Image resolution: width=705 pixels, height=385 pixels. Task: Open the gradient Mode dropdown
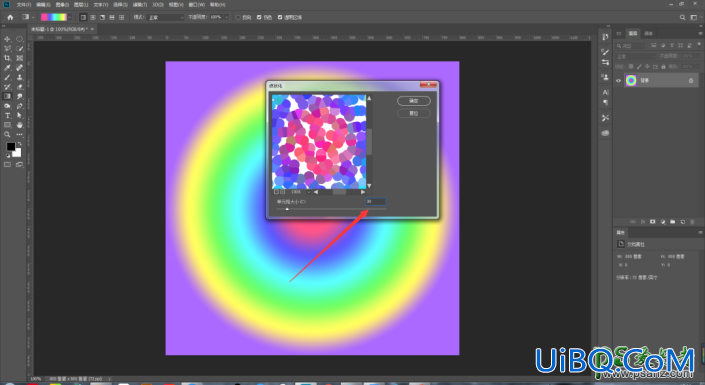point(165,17)
